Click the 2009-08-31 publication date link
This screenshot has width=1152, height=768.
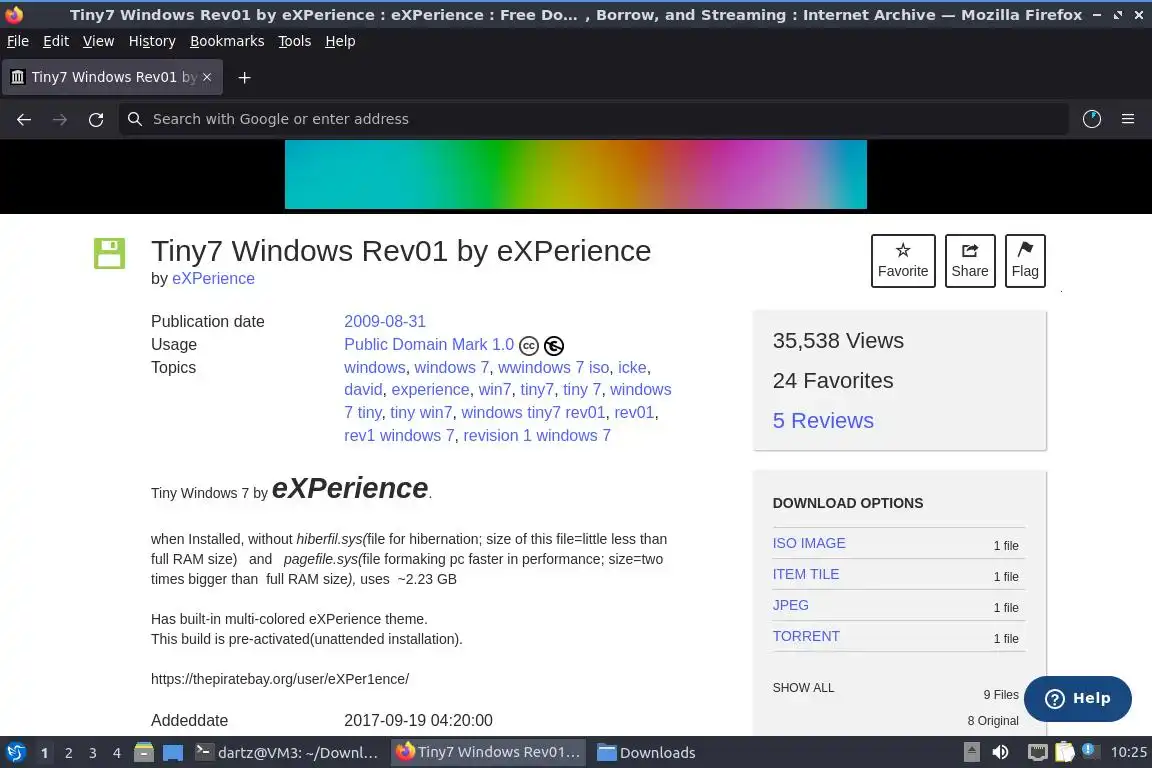pyautogui.click(x=385, y=321)
